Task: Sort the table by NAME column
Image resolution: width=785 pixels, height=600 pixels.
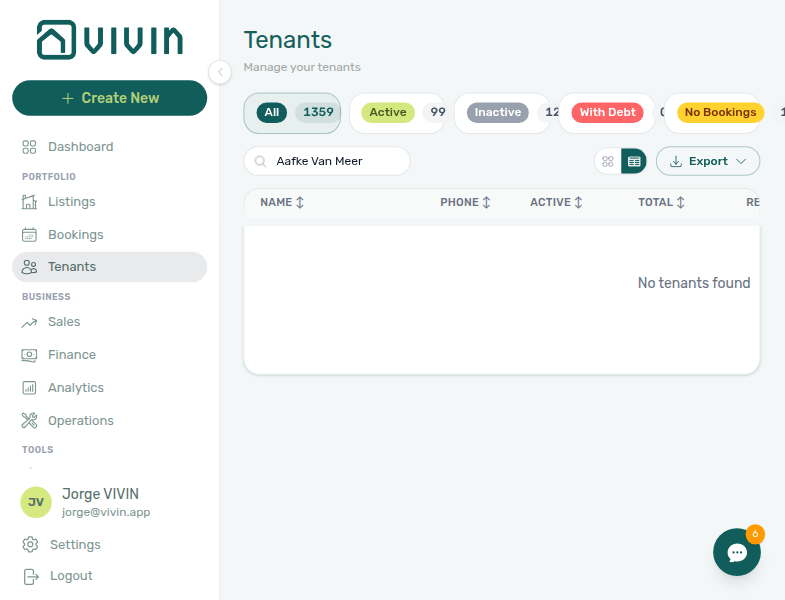Action: 282,202
